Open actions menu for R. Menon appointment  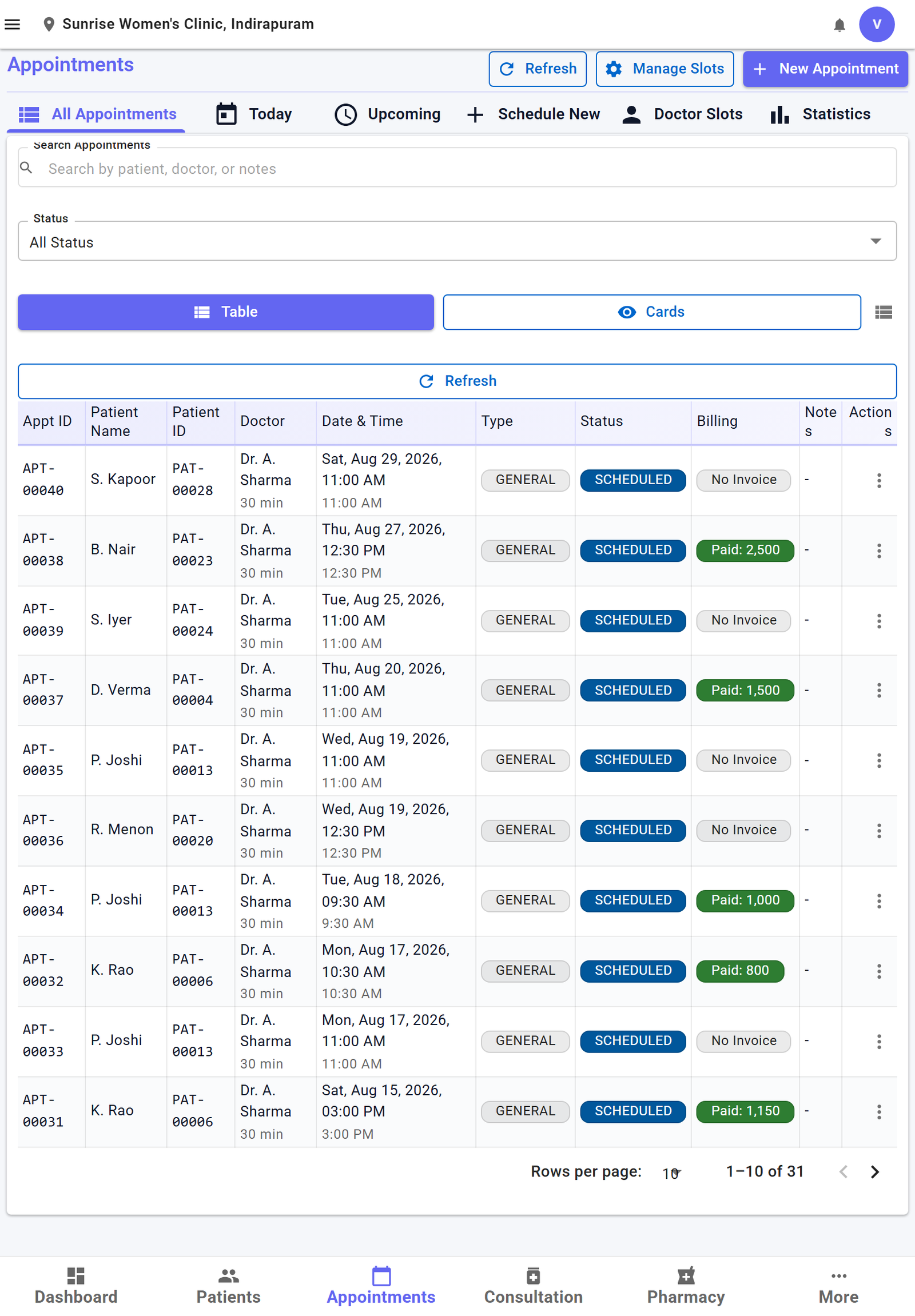click(x=879, y=831)
